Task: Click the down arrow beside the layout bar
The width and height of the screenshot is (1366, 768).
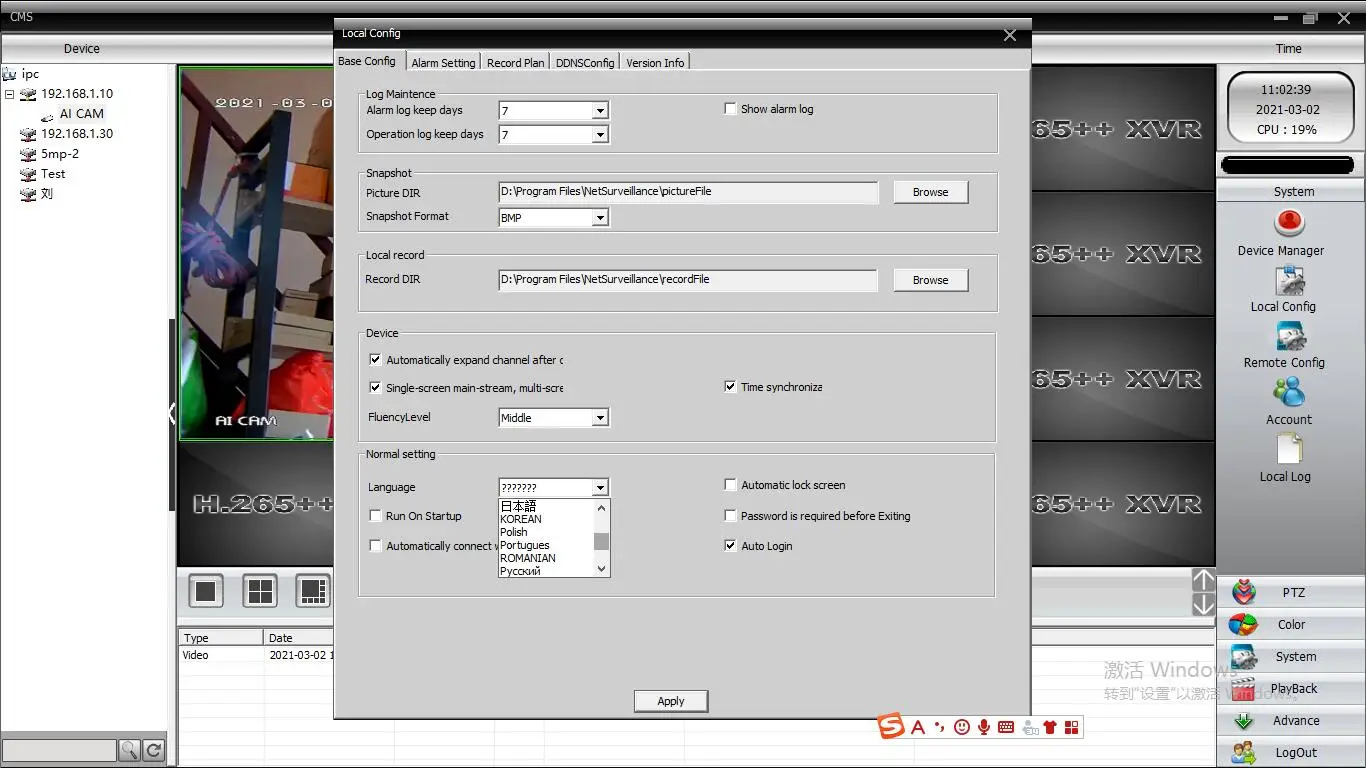Action: (x=1203, y=604)
